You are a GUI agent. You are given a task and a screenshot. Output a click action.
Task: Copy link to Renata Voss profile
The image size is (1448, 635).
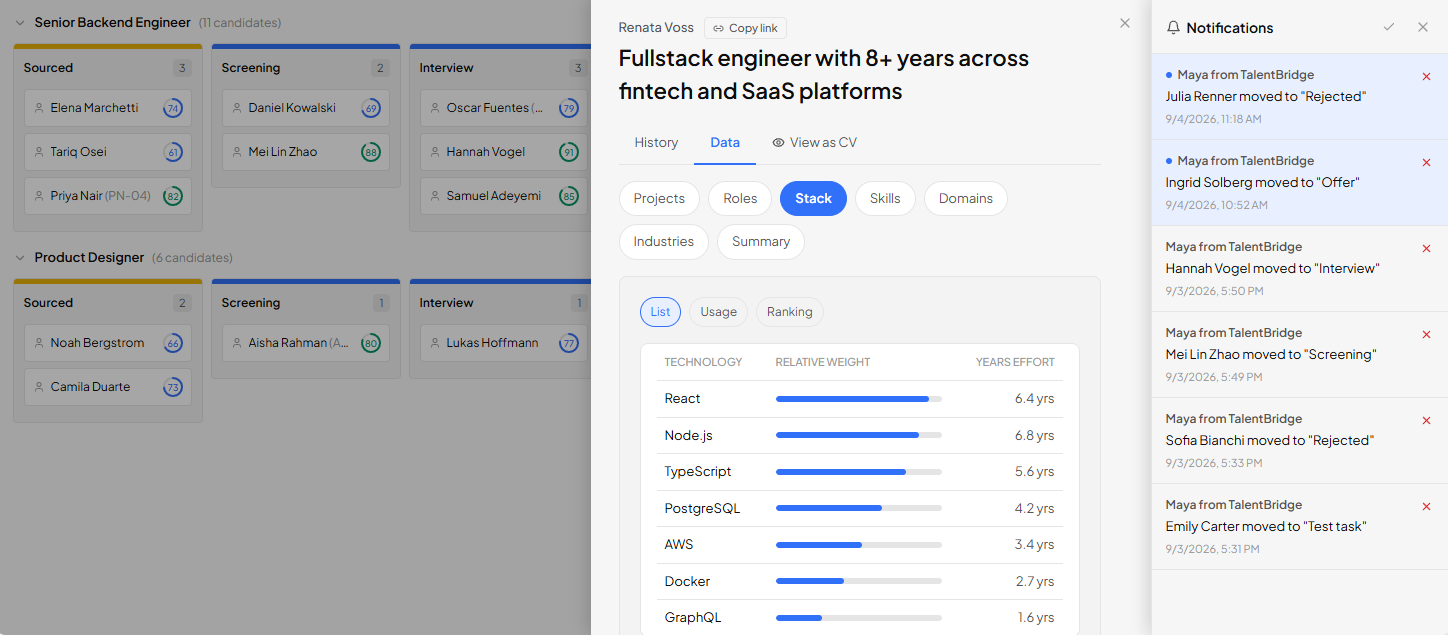[x=745, y=28]
